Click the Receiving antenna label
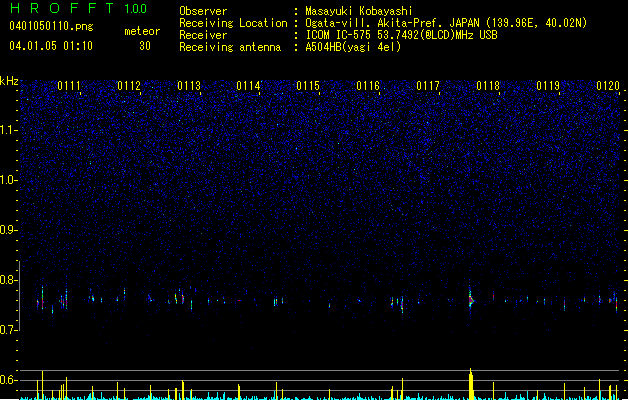 point(230,47)
